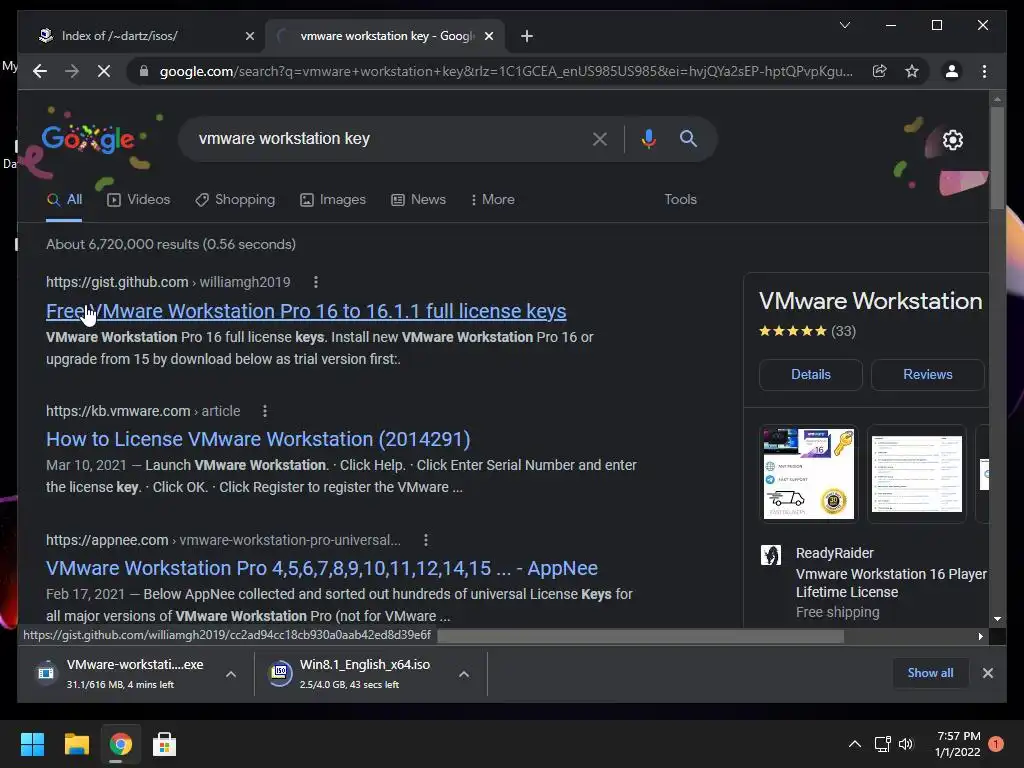Click the scroll right arrow of horizontal scrollbar

tap(980, 636)
